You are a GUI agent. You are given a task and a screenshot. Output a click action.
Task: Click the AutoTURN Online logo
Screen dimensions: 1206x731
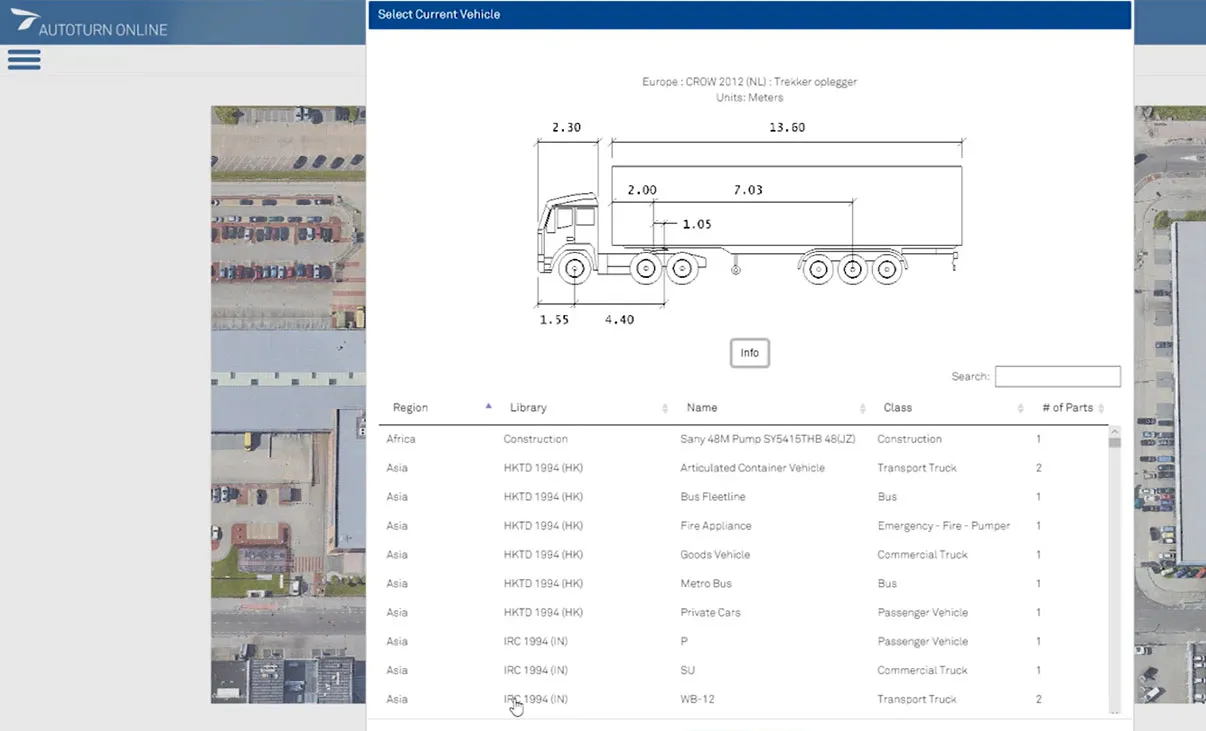(89, 22)
